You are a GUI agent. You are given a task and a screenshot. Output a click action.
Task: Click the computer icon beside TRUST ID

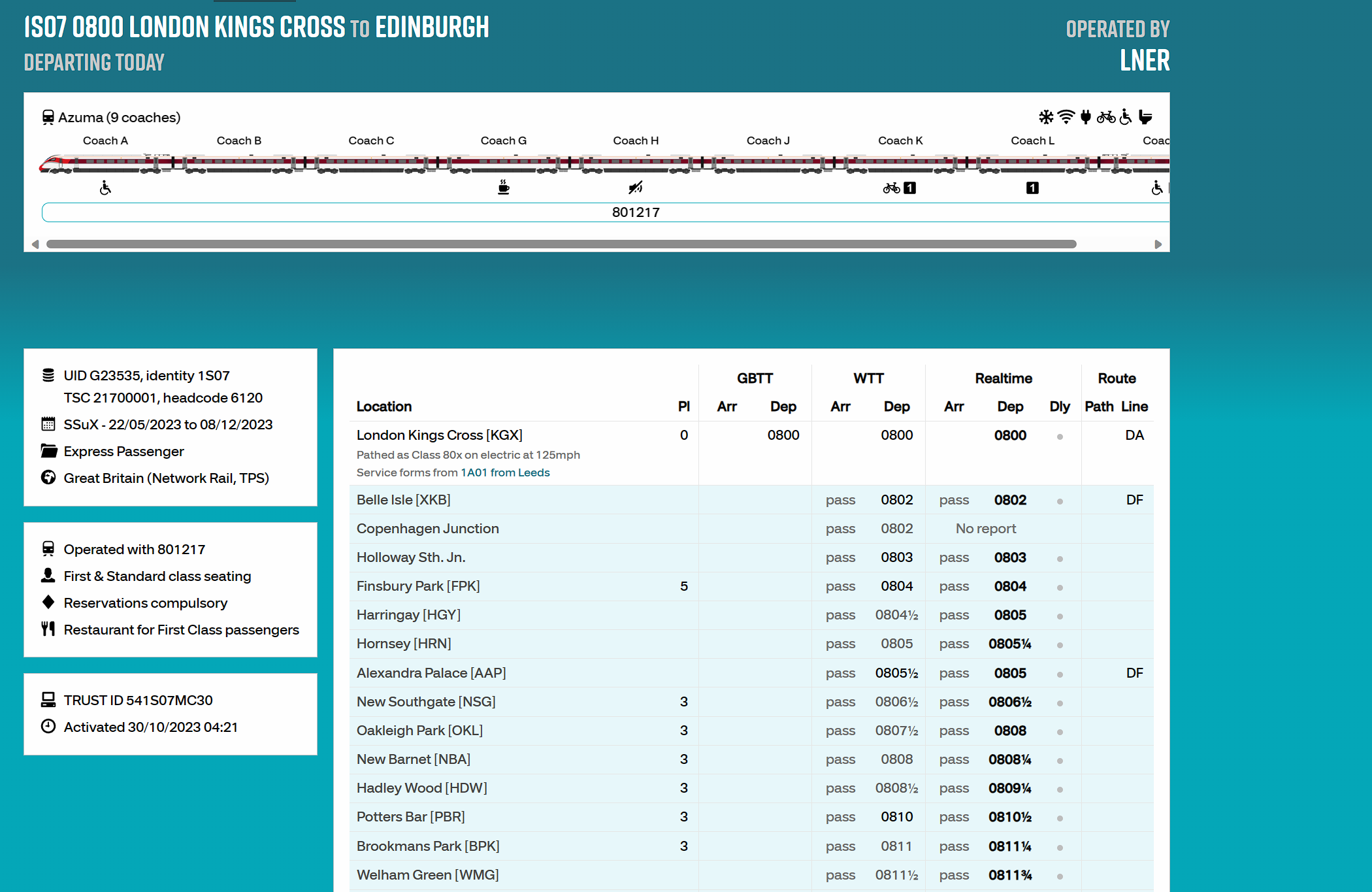click(48, 700)
